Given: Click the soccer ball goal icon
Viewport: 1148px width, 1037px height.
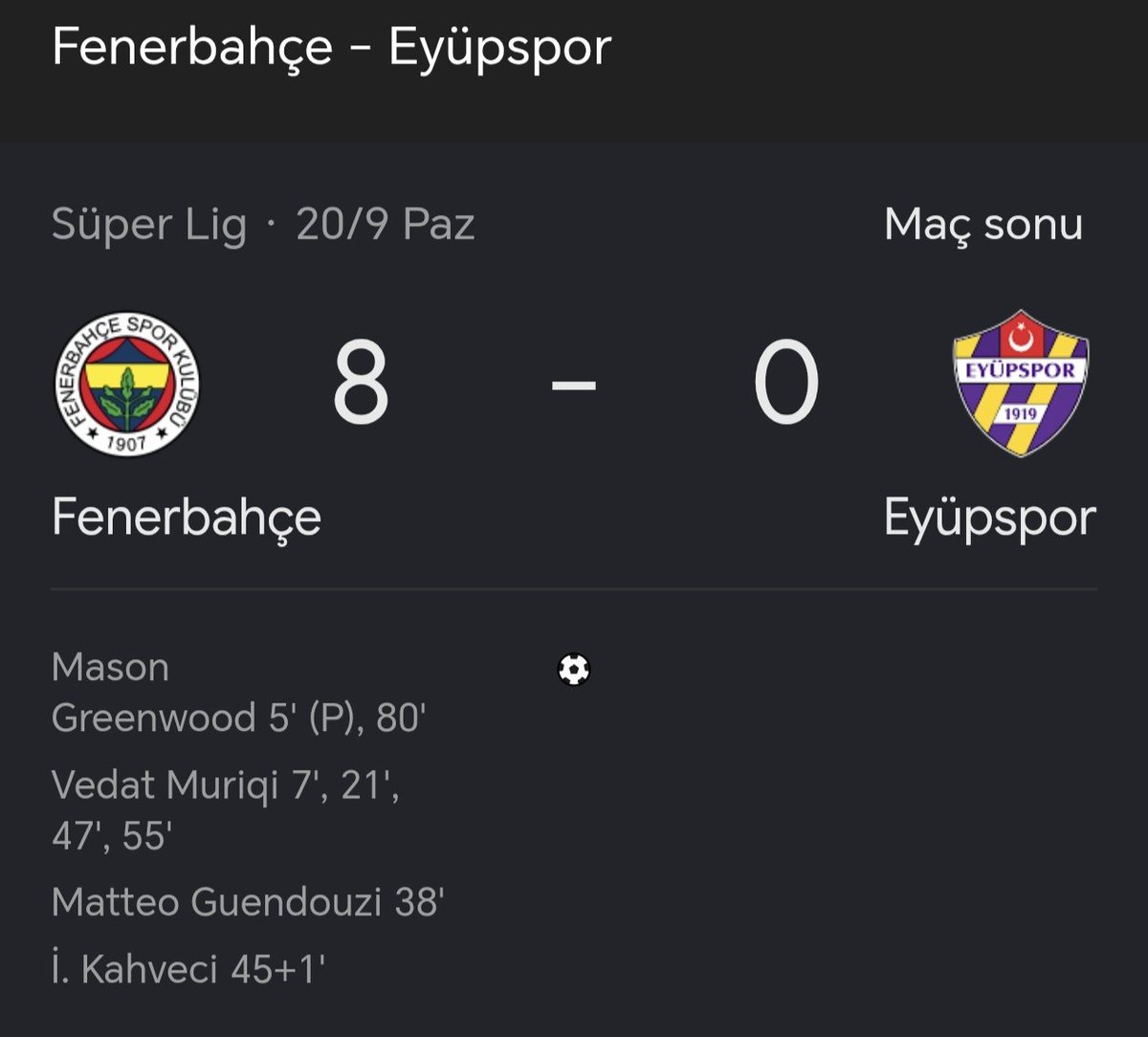Looking at the screenshot, I should tap(574, 670).
